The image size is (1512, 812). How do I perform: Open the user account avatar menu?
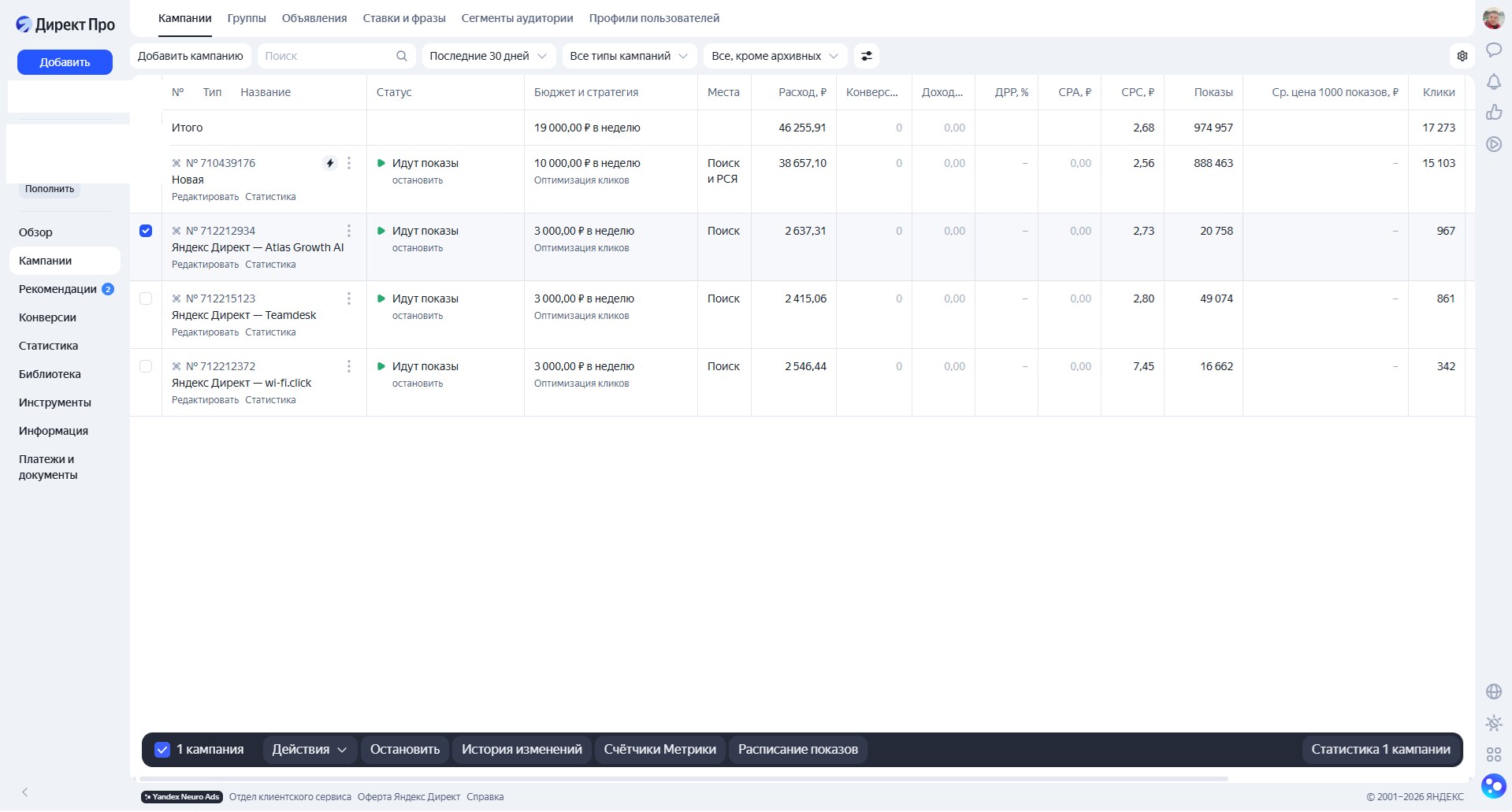[x=1493, y=18]
